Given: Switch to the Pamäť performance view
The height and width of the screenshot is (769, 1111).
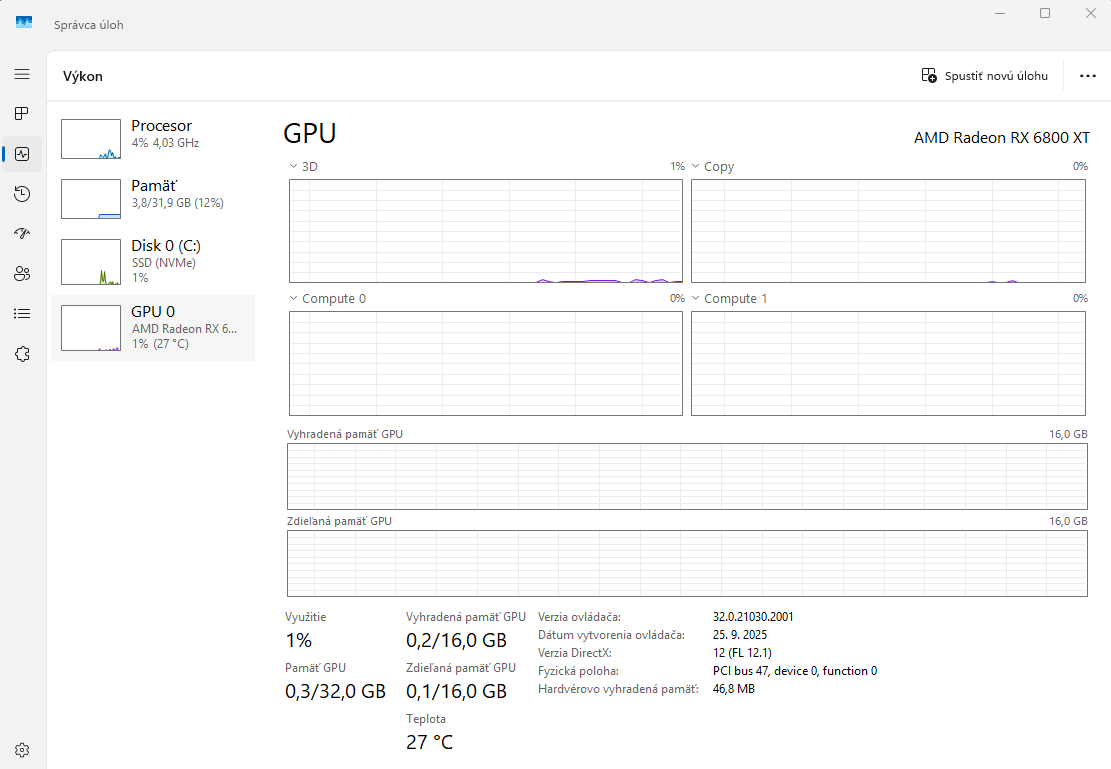Looking at the screenshot, I should [x=153, y=193].
